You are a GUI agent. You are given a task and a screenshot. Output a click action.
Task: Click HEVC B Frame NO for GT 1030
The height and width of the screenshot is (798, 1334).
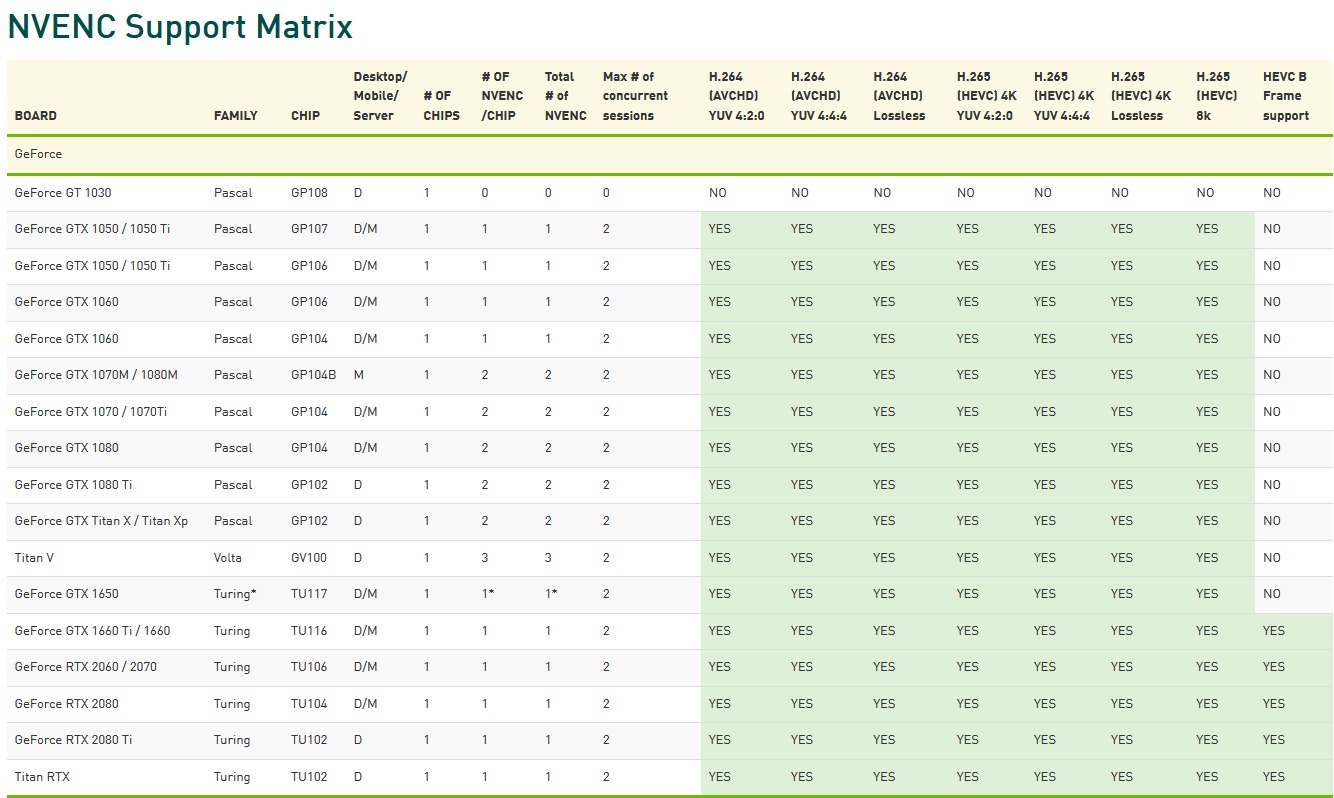(x=1272, y=193)
